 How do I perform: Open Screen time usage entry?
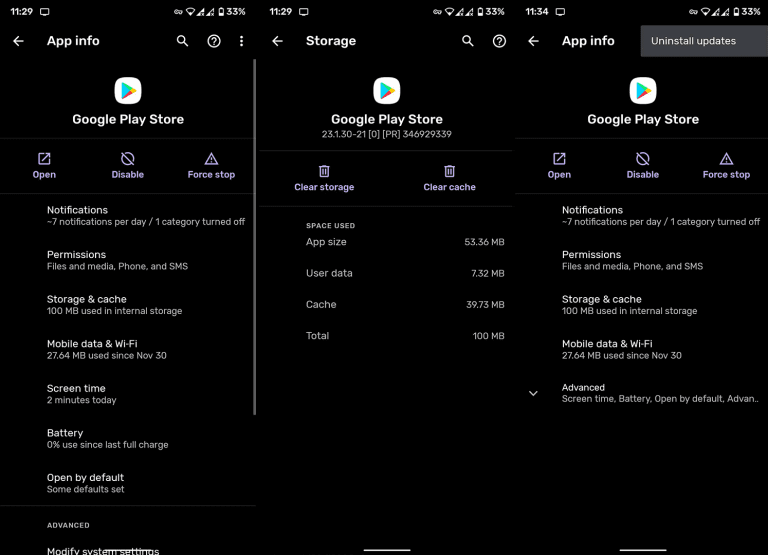pyautogui.click(x=82, y=393)
